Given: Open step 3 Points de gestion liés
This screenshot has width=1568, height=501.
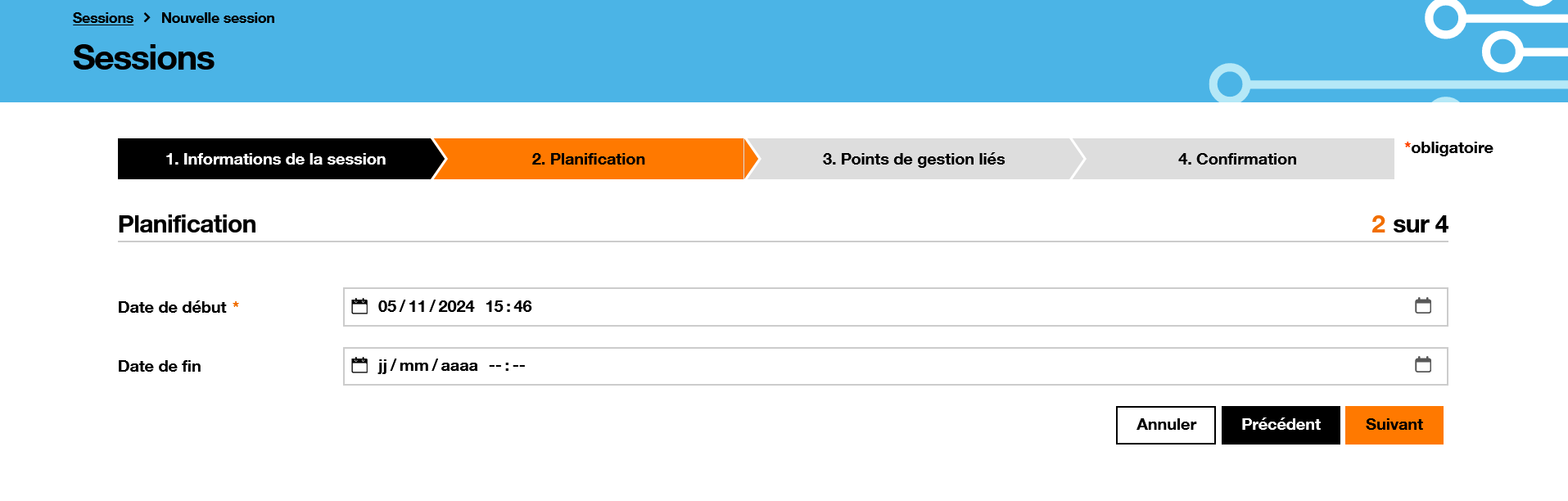Looking at the screenshot, I should [x=913, y=159].
